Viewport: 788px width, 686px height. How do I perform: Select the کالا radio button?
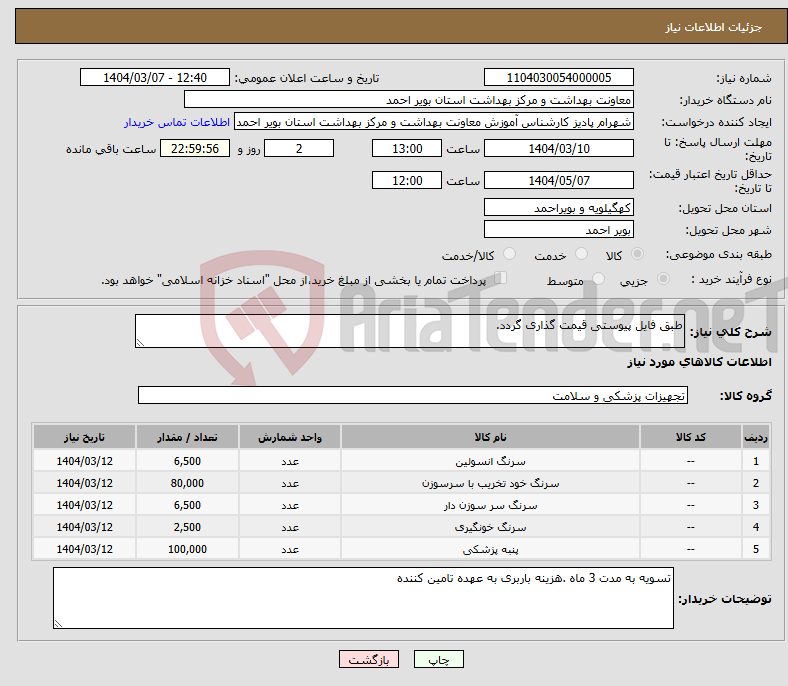click(x=637, y=254)
